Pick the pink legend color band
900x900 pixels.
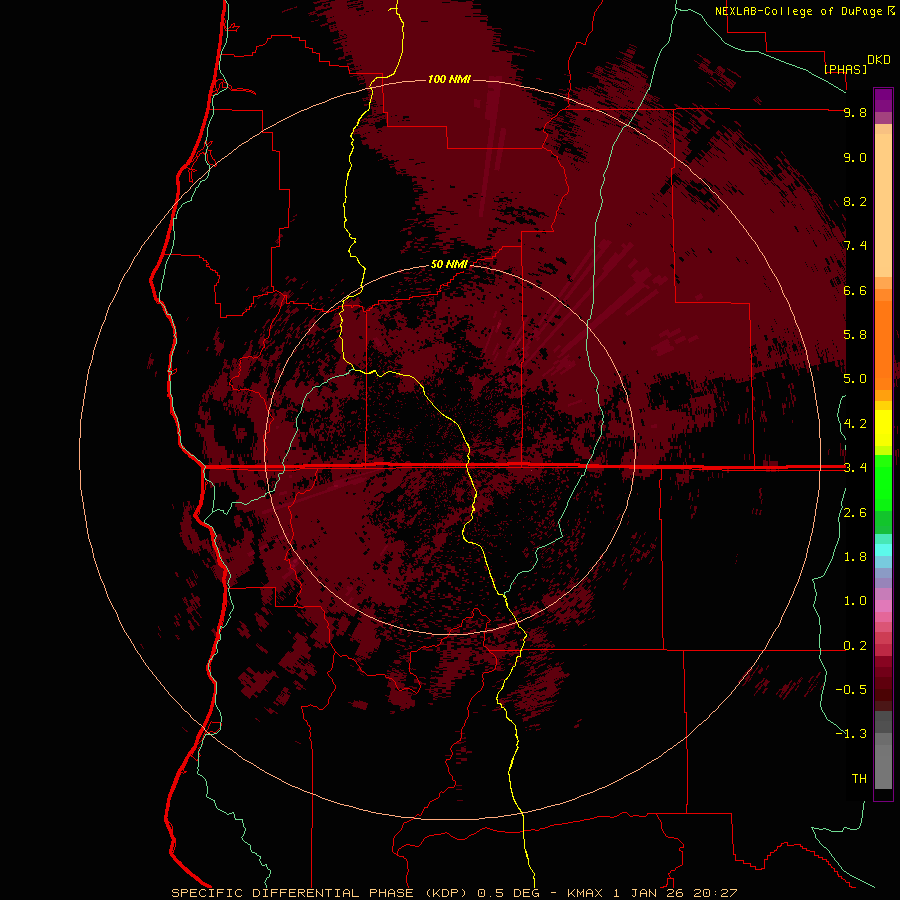tap(883, 606)
